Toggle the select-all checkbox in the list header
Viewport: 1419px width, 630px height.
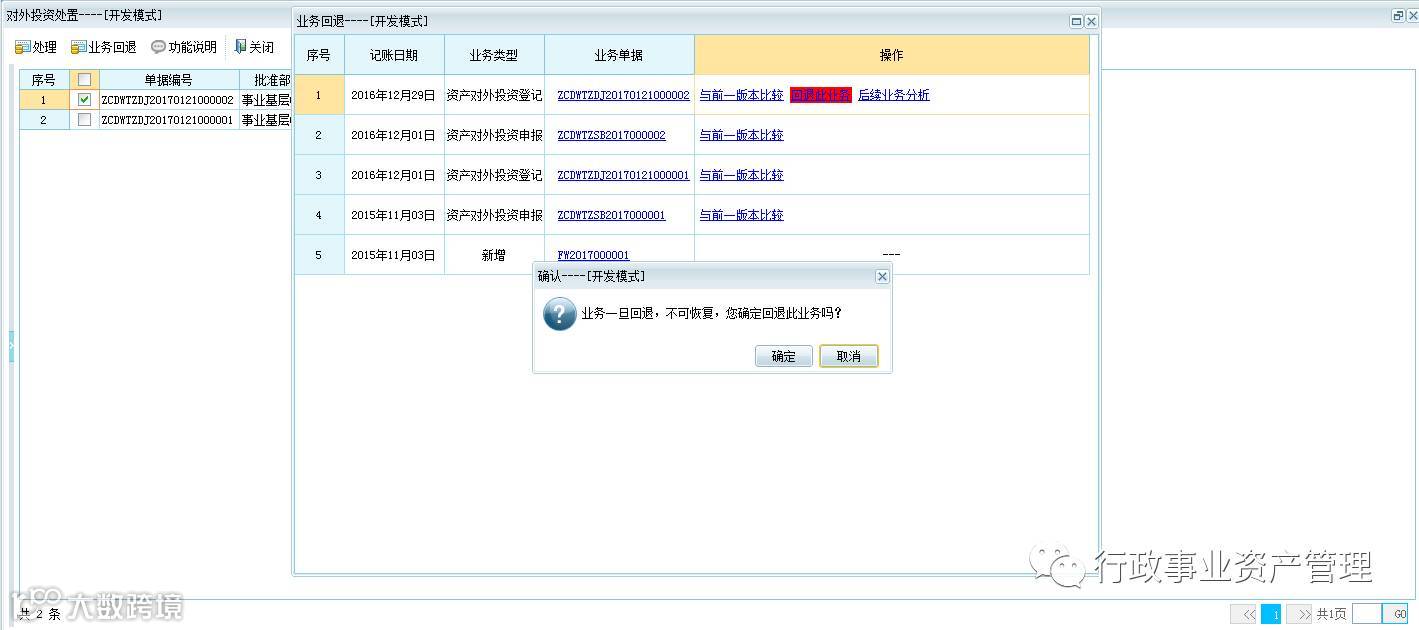[84, 80]
